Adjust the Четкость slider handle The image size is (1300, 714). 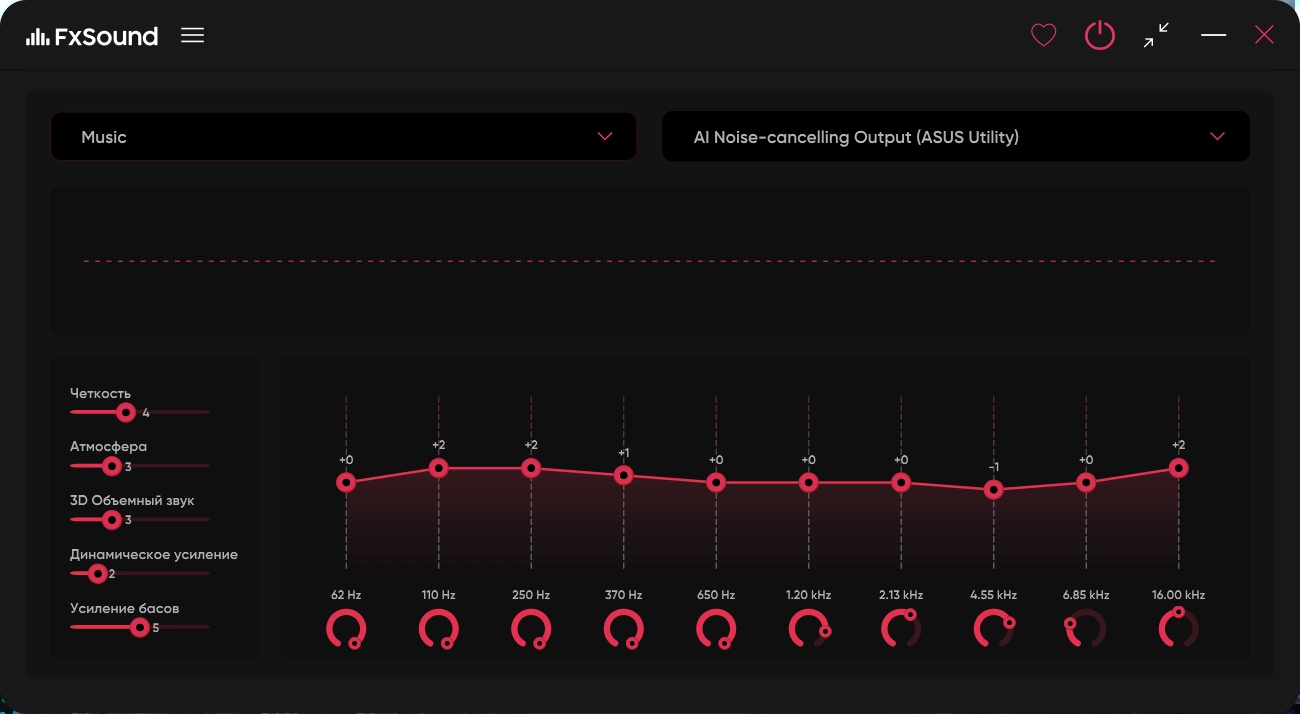coord(125,411)
